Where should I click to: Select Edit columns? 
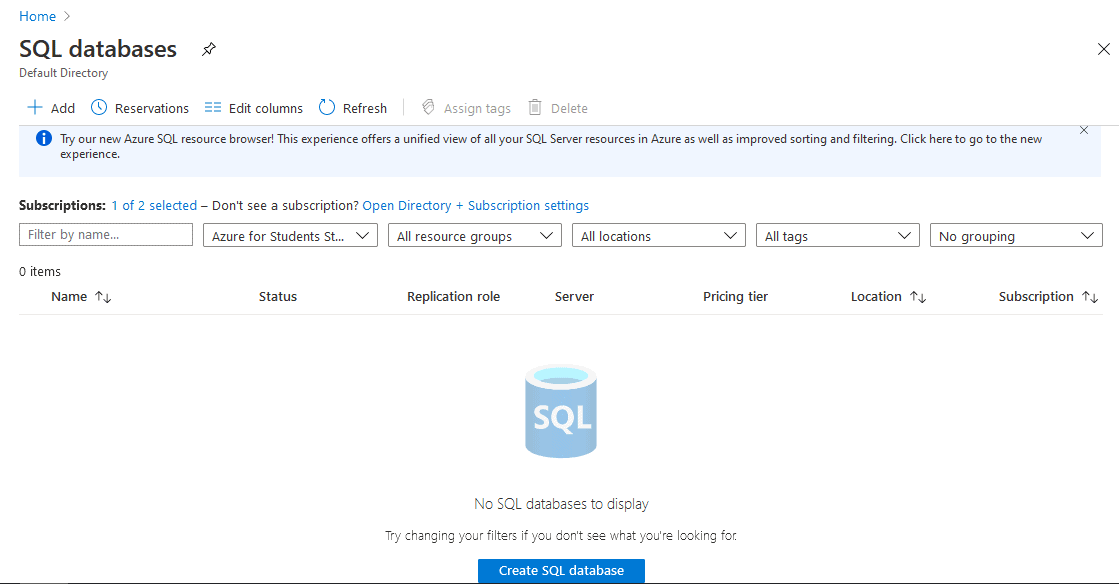point(253,107)
